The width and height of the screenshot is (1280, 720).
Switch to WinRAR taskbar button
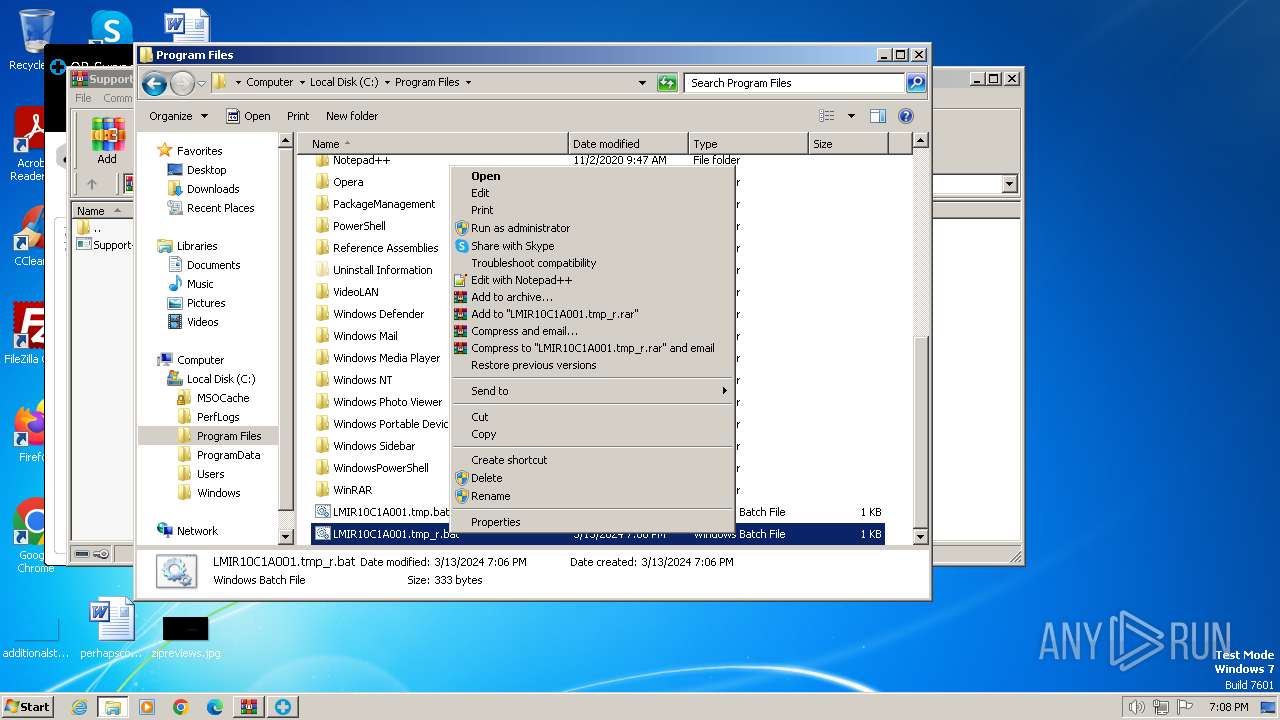point(248,707)
